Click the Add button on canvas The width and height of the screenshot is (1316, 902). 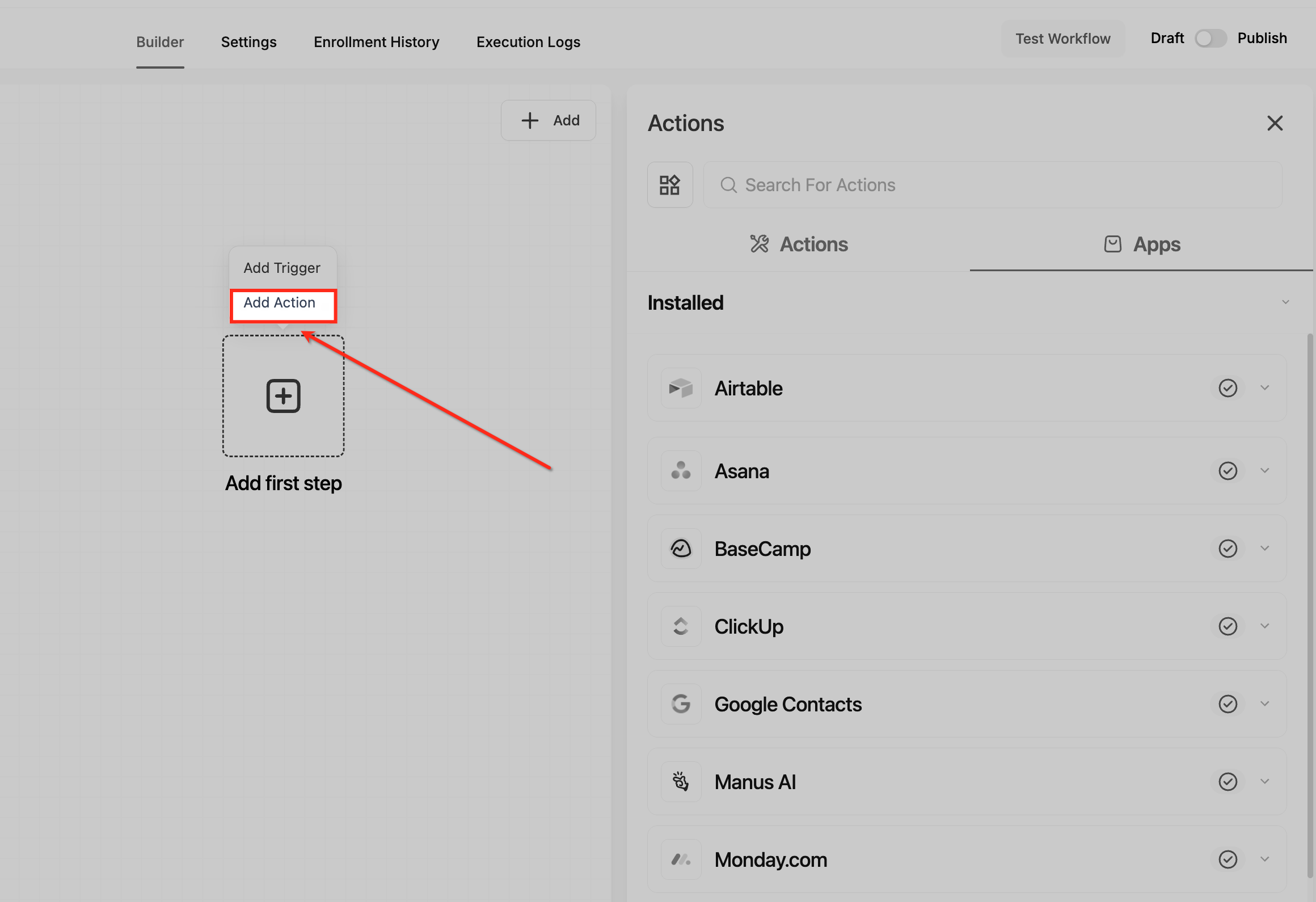548,120
